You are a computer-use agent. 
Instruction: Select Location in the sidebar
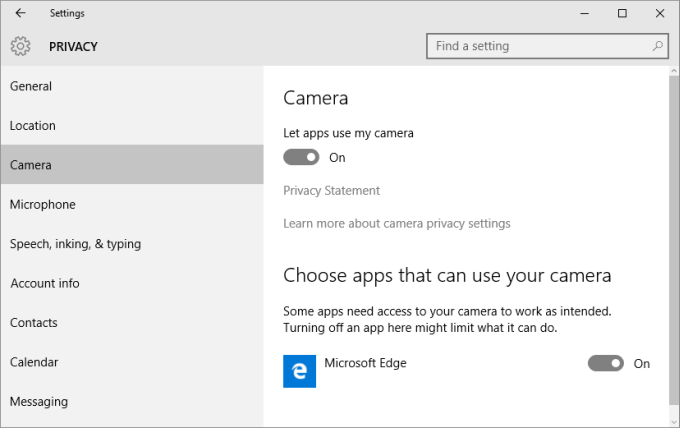[x=33, y=126]
